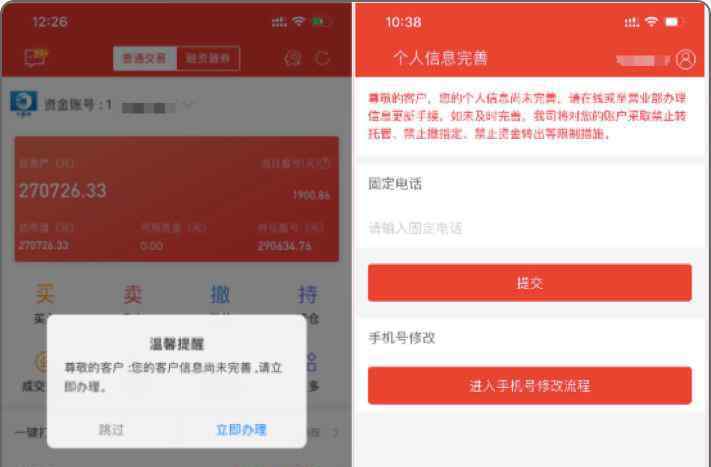The image size is (711, 467).
Task: Tap the brokerage logo beside 资金账号
Action: pyautogui.click(x=24, y=103)
